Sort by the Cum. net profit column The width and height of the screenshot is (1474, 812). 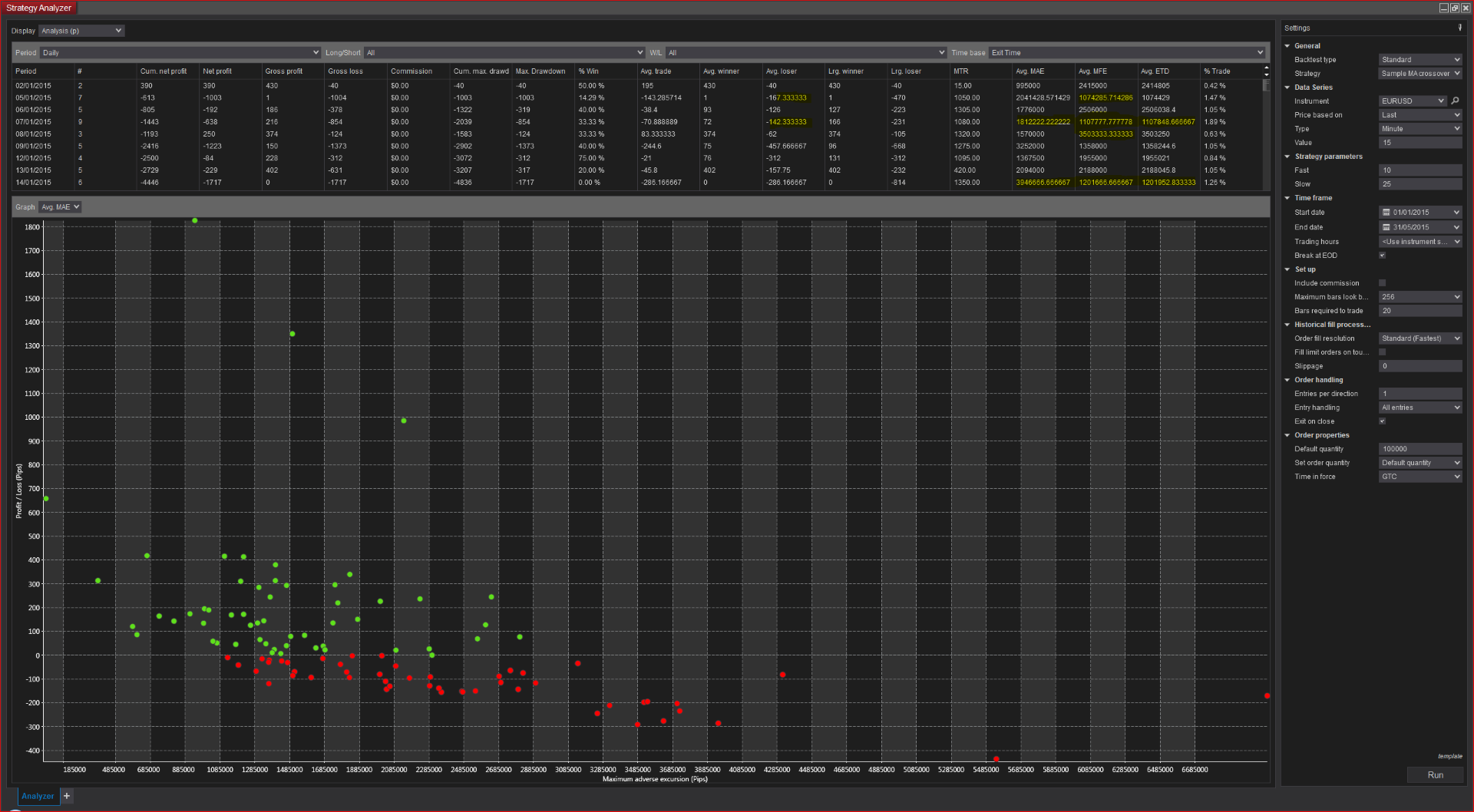click(168, 71)
